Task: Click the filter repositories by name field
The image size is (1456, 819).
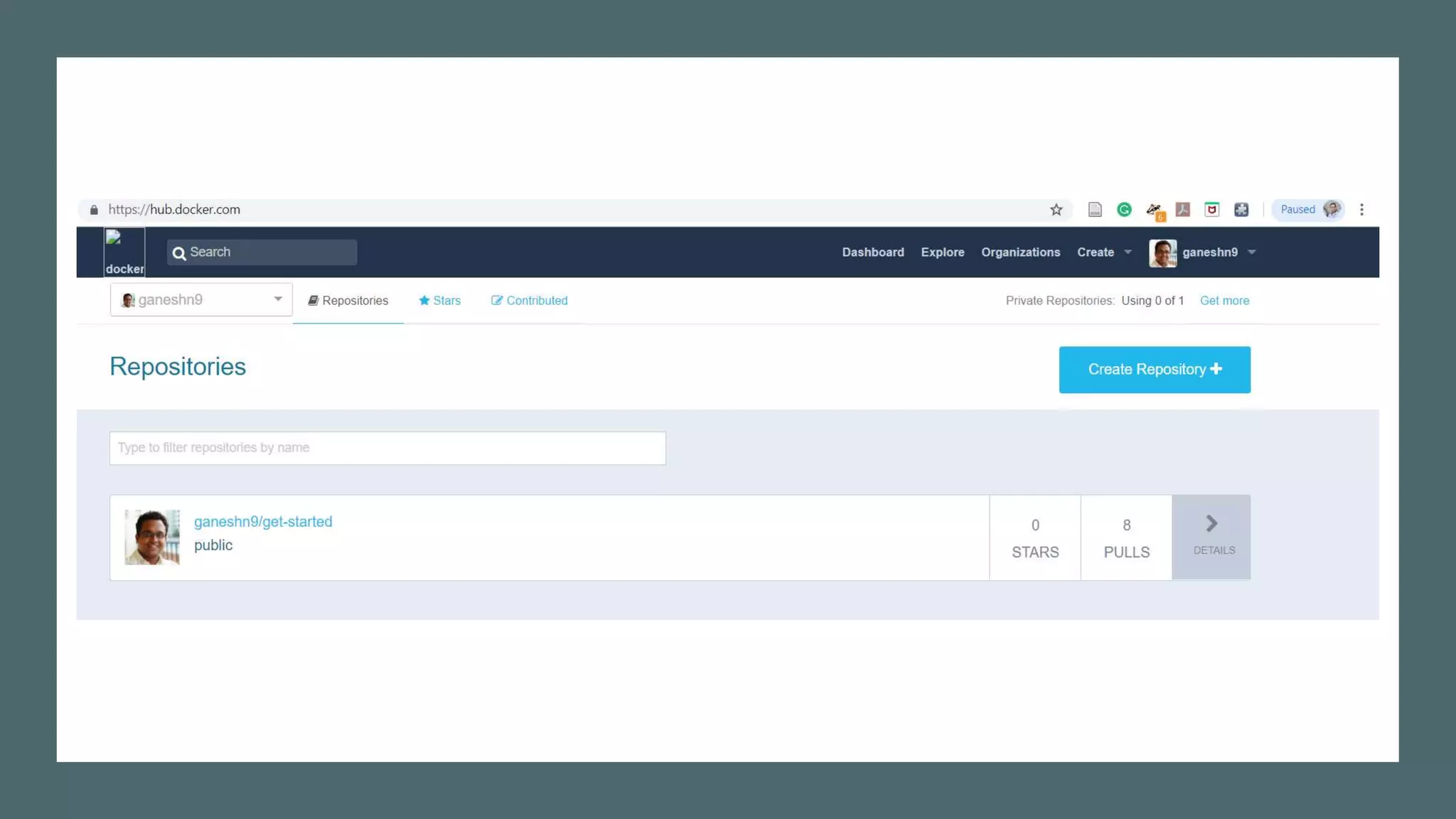Action: pyautogui.click(x=387, y=448)
